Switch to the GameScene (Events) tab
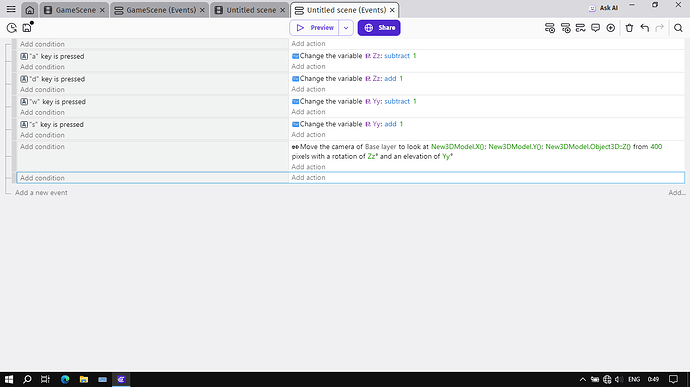 pyautogui.click(x=161, y=10)
